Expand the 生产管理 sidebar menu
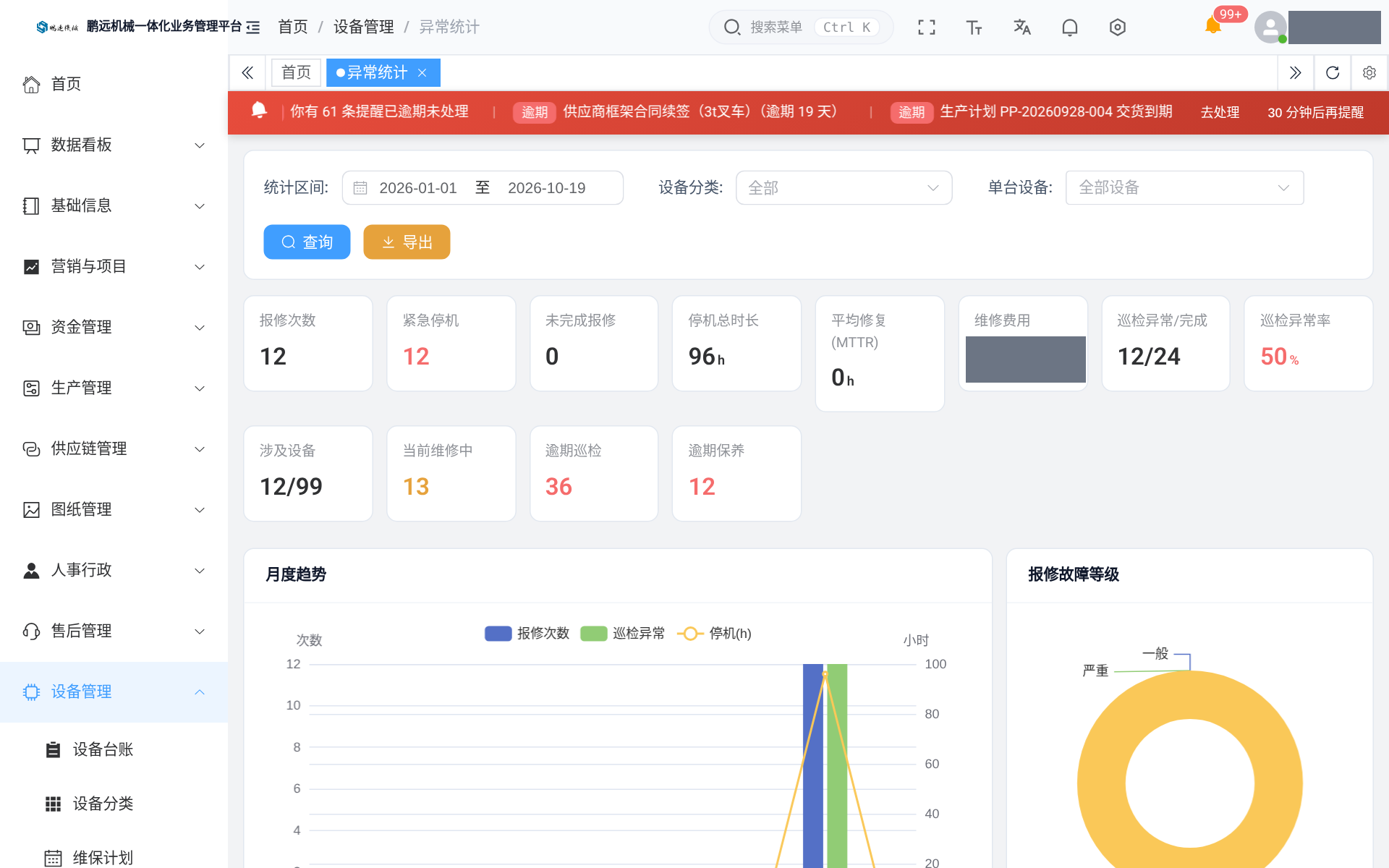Viewport: 1389px width, 868px height. tap(114, 388)
